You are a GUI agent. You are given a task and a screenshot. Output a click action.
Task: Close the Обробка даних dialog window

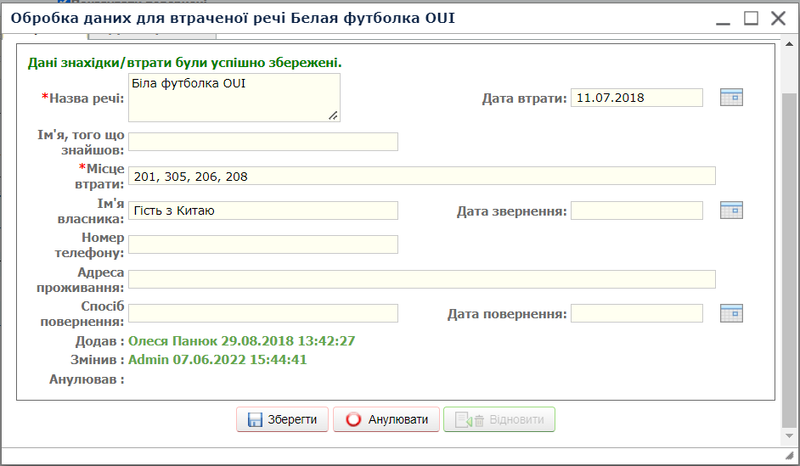pyautogui.click(x=778, y=18)
